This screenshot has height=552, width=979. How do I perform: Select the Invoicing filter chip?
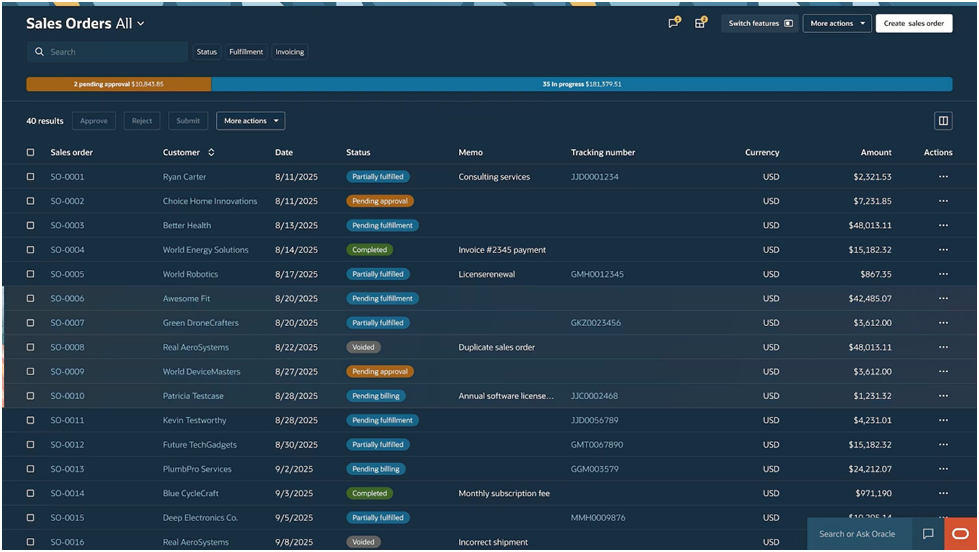point(289,52)
